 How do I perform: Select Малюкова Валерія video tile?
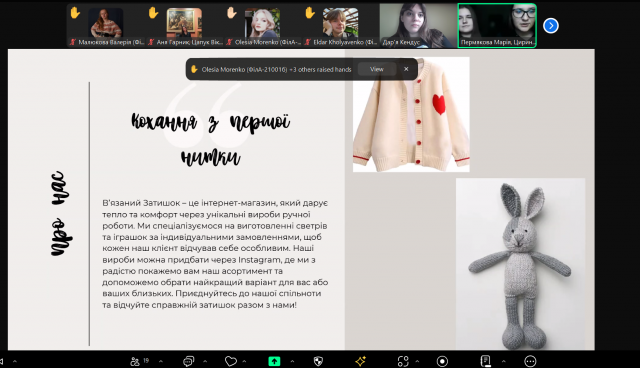click(106, 26)
